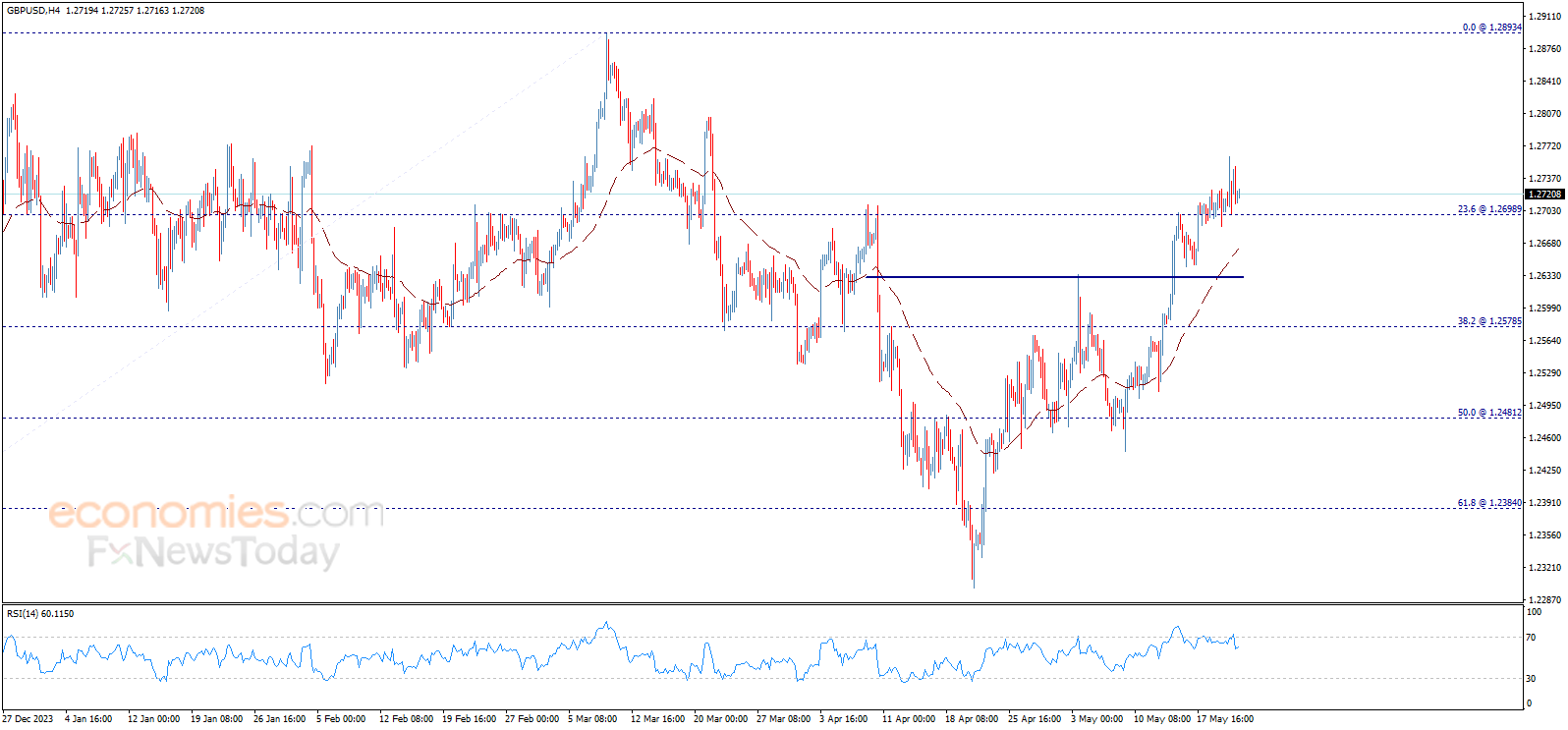Click price axis value 1.23910
The height and width of the screenshot is (730, 1568).
tap(1545, 503)
